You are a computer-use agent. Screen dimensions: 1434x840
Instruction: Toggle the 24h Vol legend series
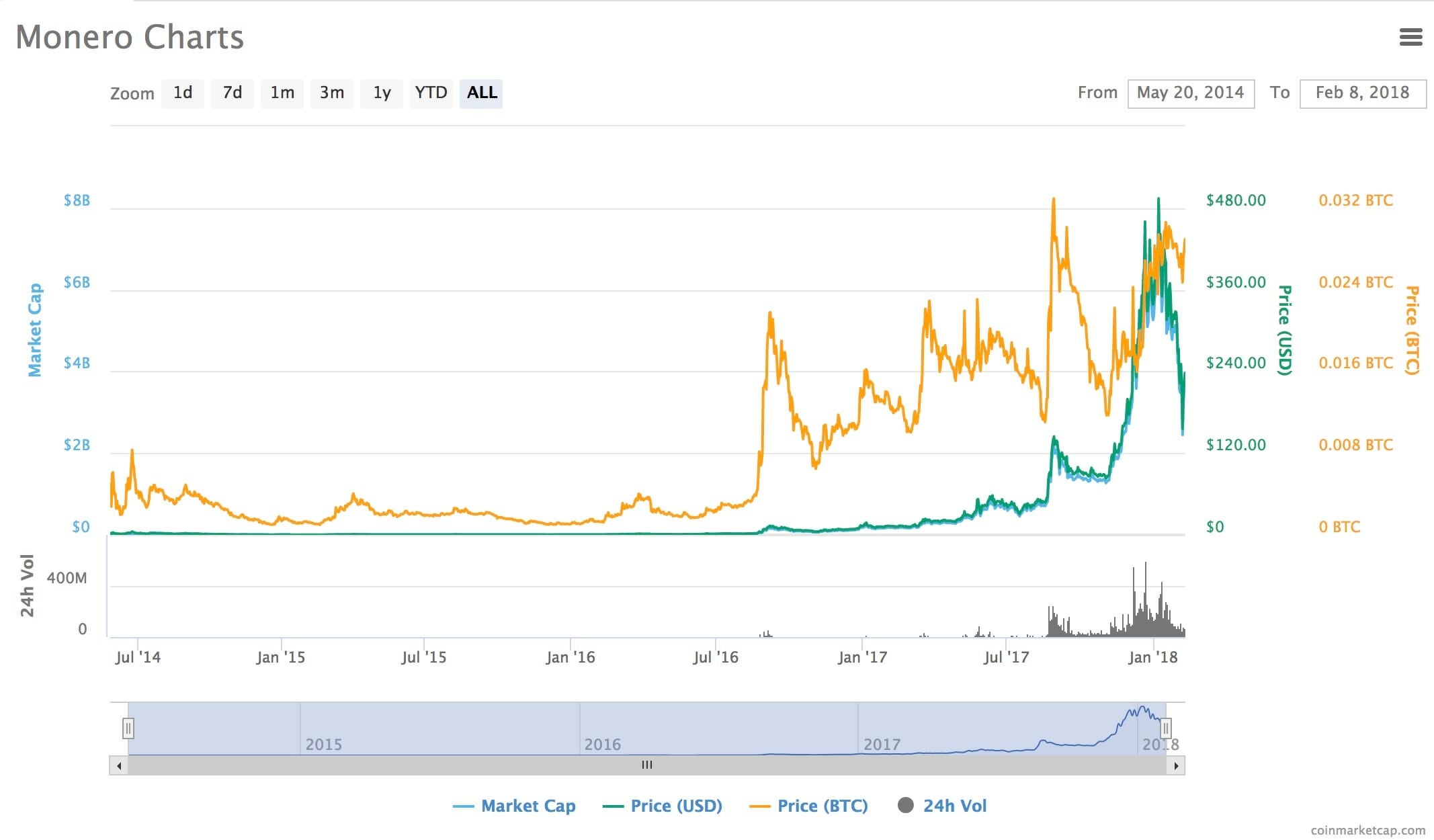[x=942, y=806]
